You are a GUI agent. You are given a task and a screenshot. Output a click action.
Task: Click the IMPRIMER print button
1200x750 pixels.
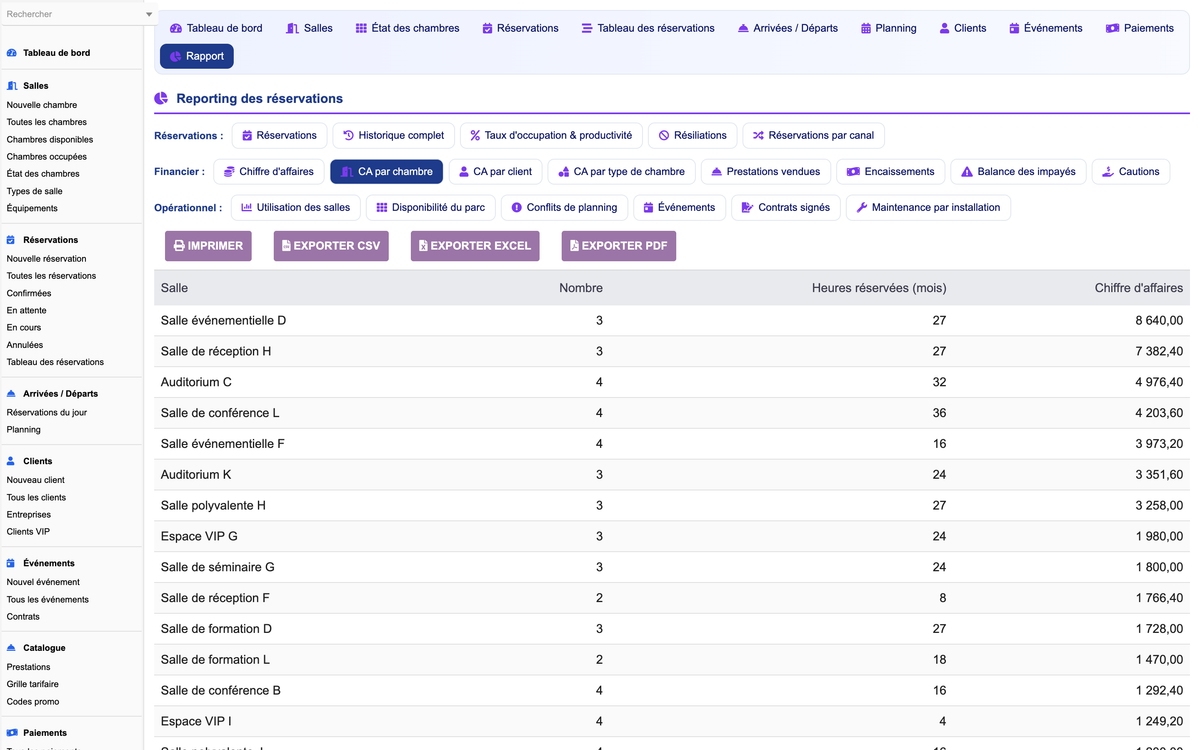pos(208,246)
